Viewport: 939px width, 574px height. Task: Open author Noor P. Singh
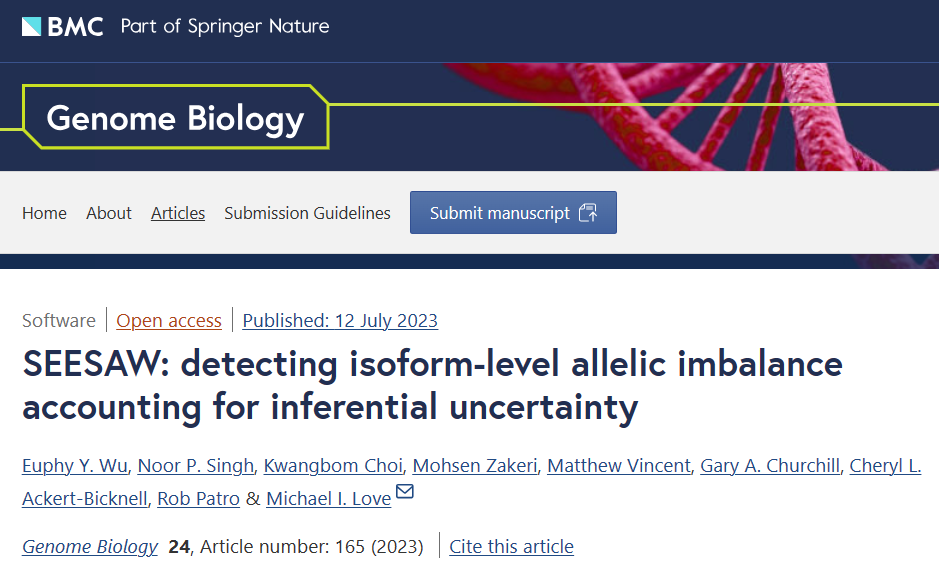[196, 466]
